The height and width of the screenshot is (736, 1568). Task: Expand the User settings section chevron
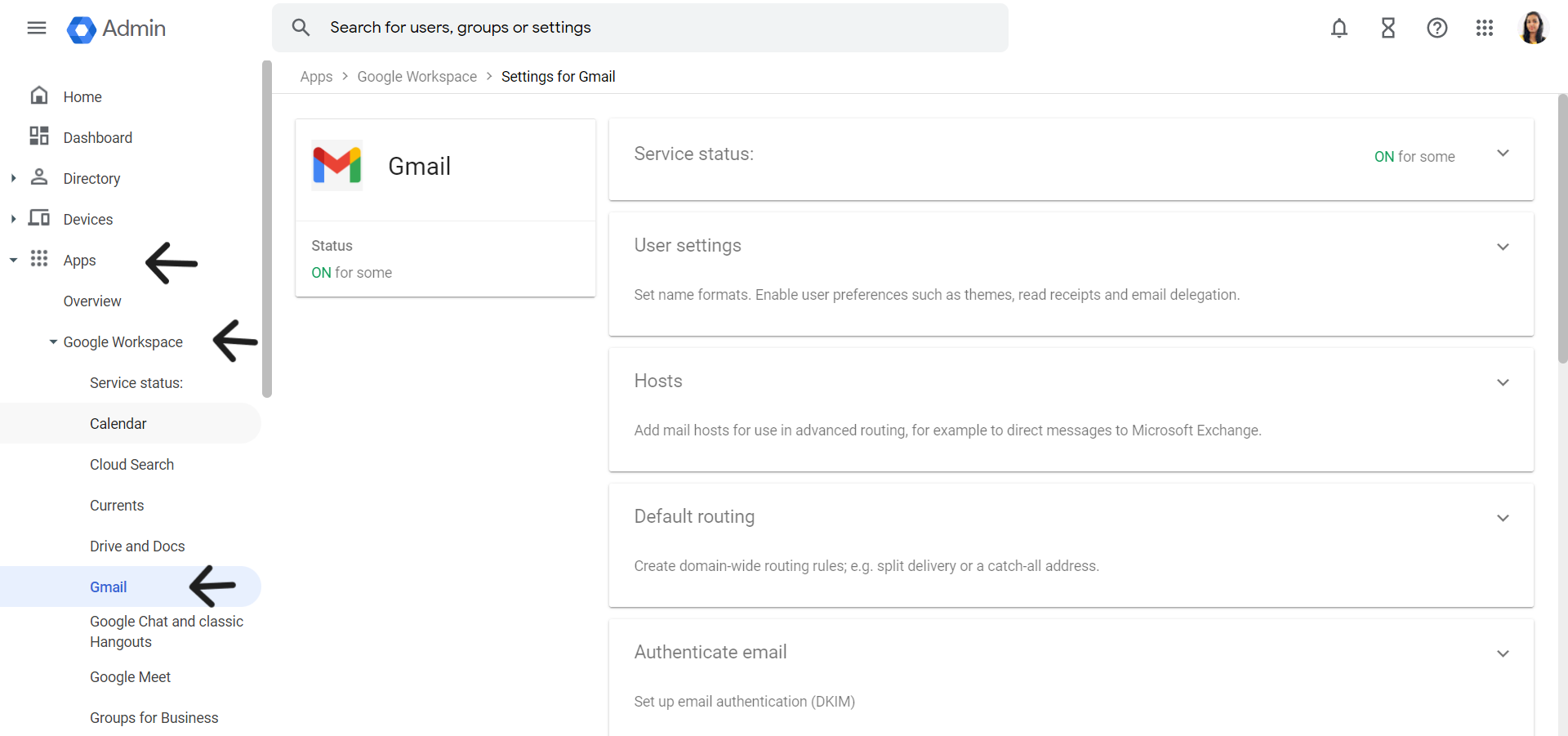coord(1503,247)
